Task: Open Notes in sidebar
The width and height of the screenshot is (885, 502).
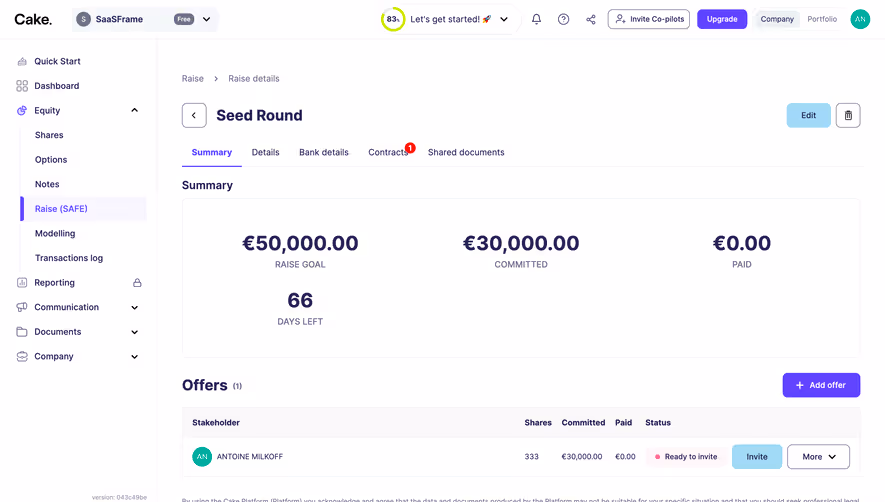Action: click(47, 184)
